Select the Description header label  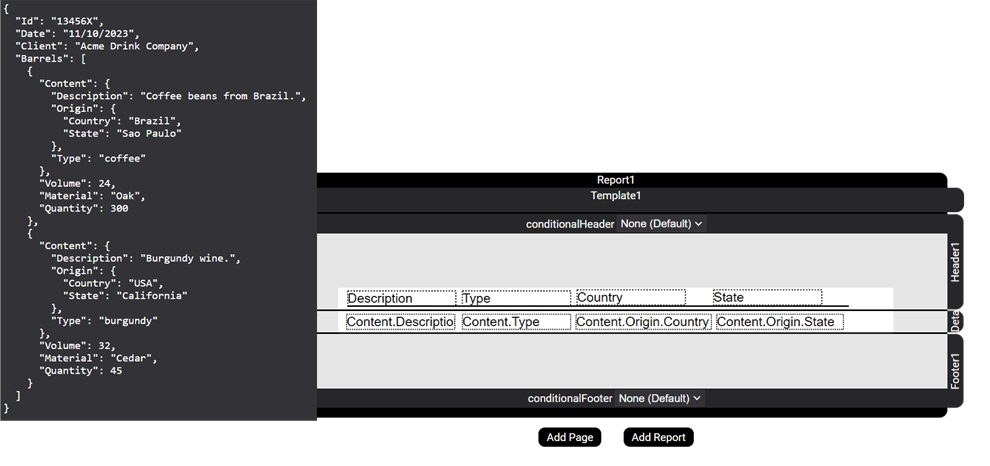(x=400, y=298)
